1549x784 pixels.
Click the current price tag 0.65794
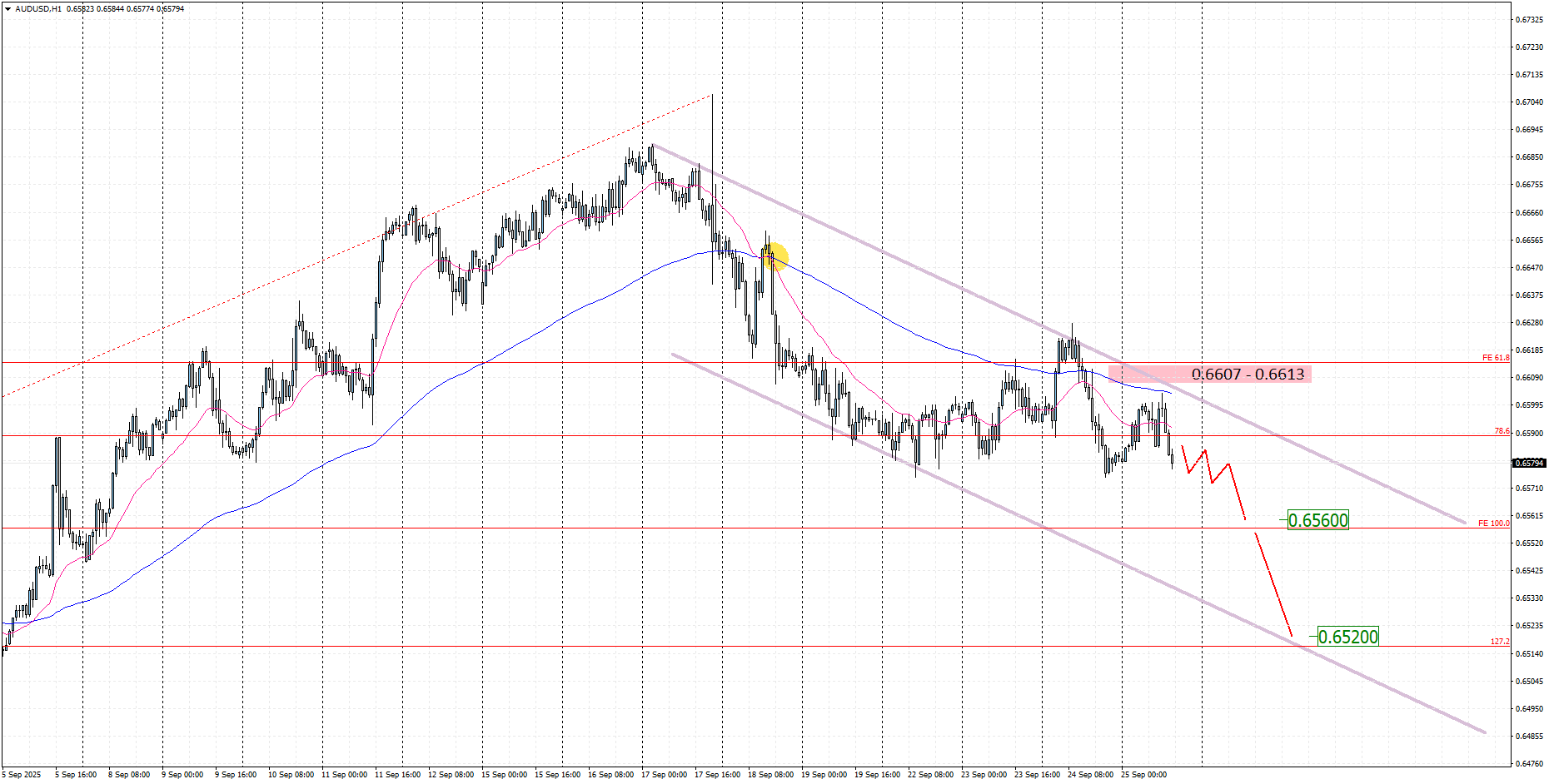pos(1528,463)
